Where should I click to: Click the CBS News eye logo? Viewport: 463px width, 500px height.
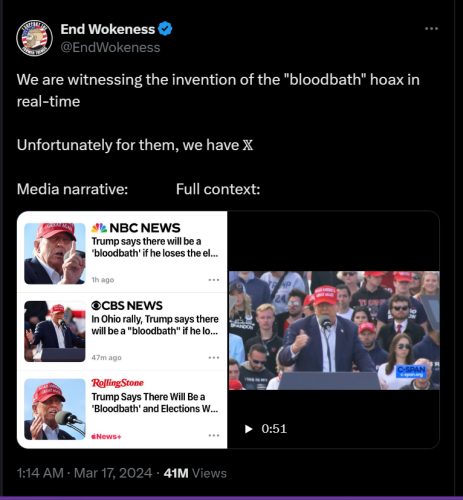tap(96, 306)
